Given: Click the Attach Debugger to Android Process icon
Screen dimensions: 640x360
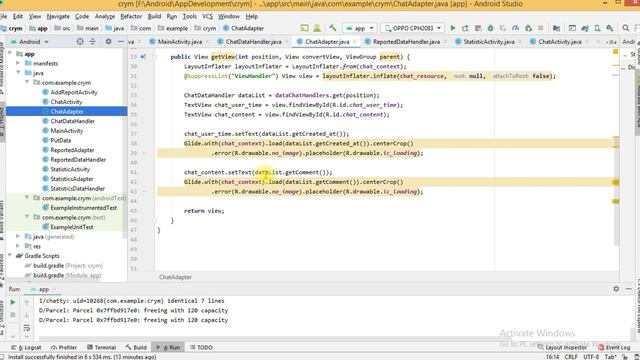Looking at the screenshot, I should click(x=528, y=28).
